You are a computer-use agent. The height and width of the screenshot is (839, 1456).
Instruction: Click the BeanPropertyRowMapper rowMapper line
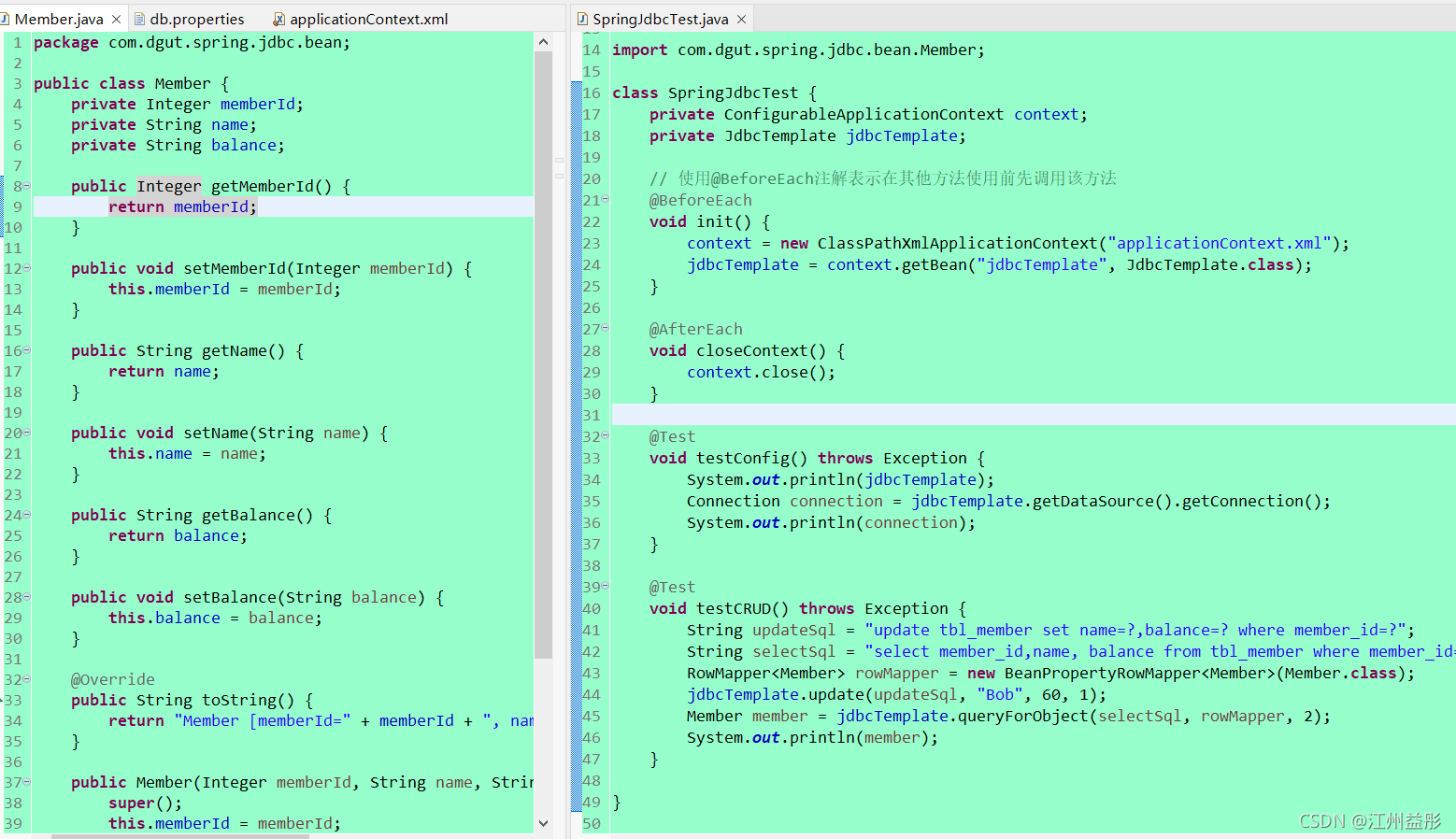[x=1050, y=673]
